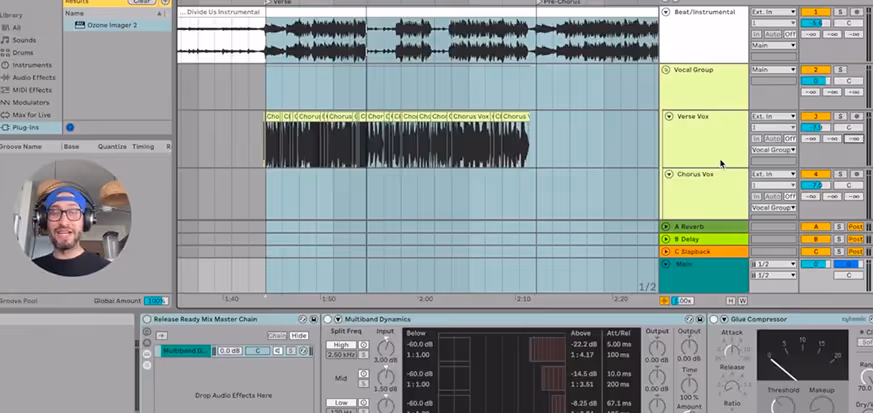Set Verse Vox monitoring to Auto
The width and height of the screenshot is (873, 413).
coord(773,139)
